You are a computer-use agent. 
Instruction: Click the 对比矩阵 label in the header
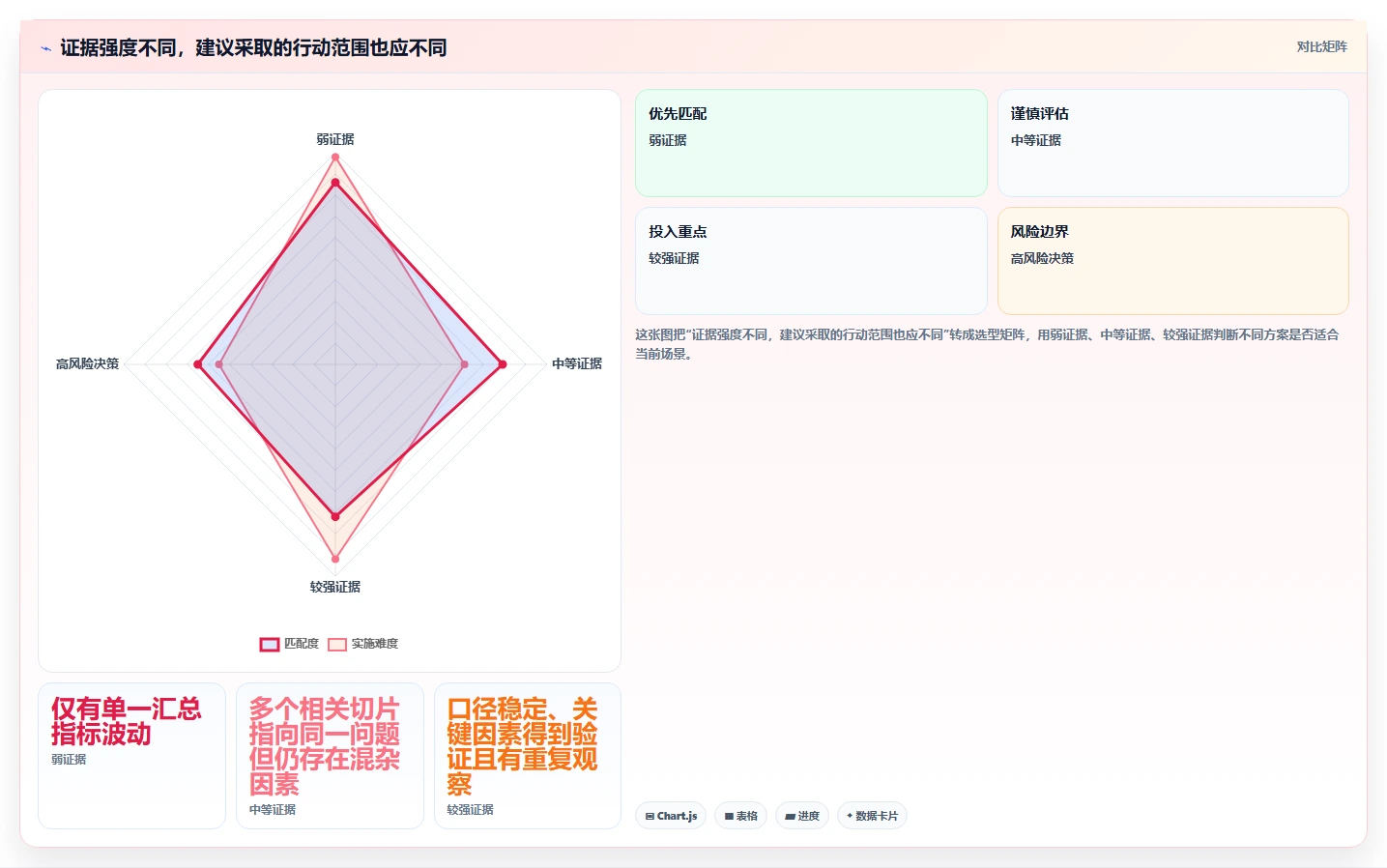coord(1321,46)
